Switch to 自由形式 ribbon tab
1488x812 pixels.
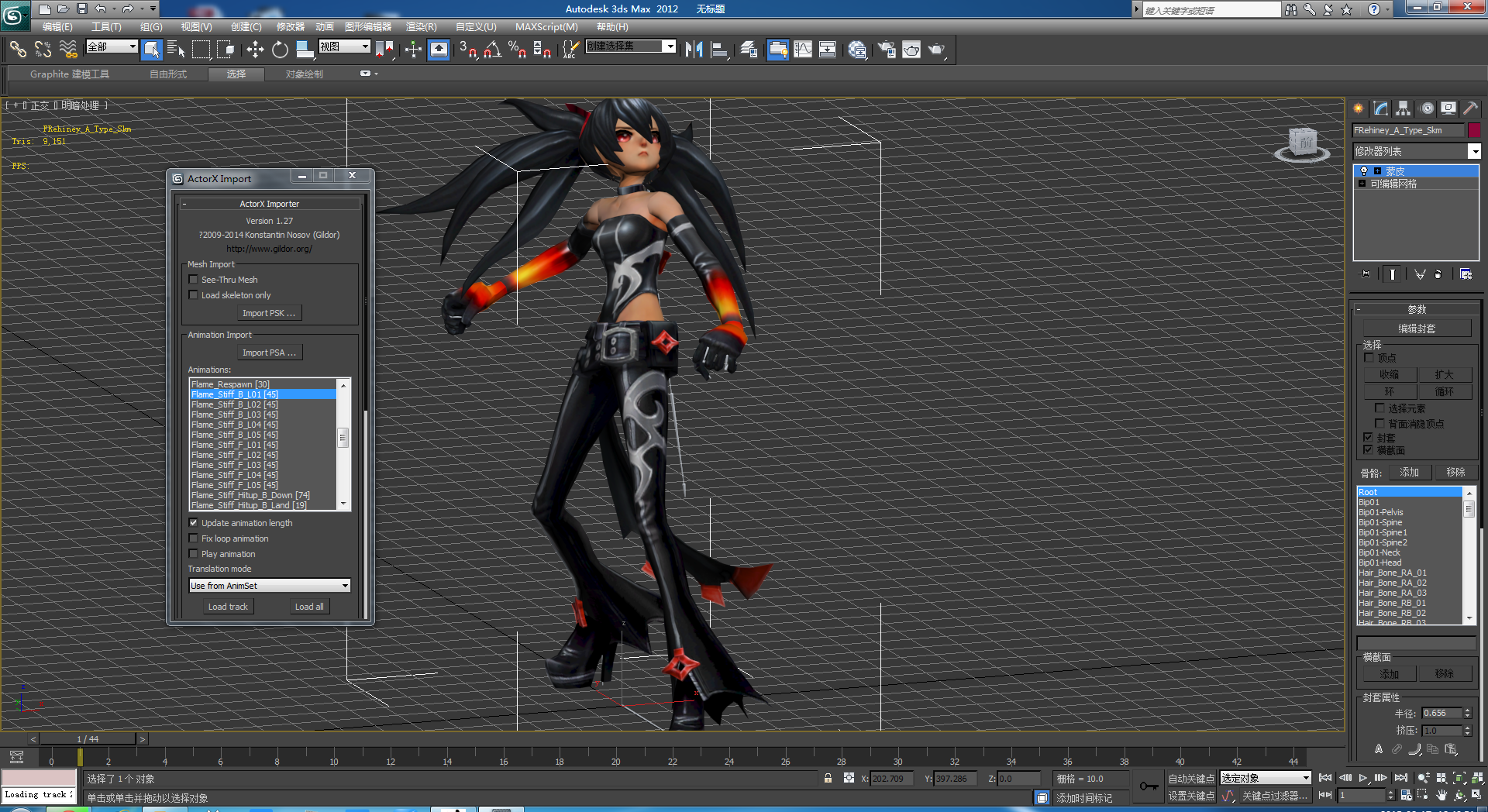168,74
